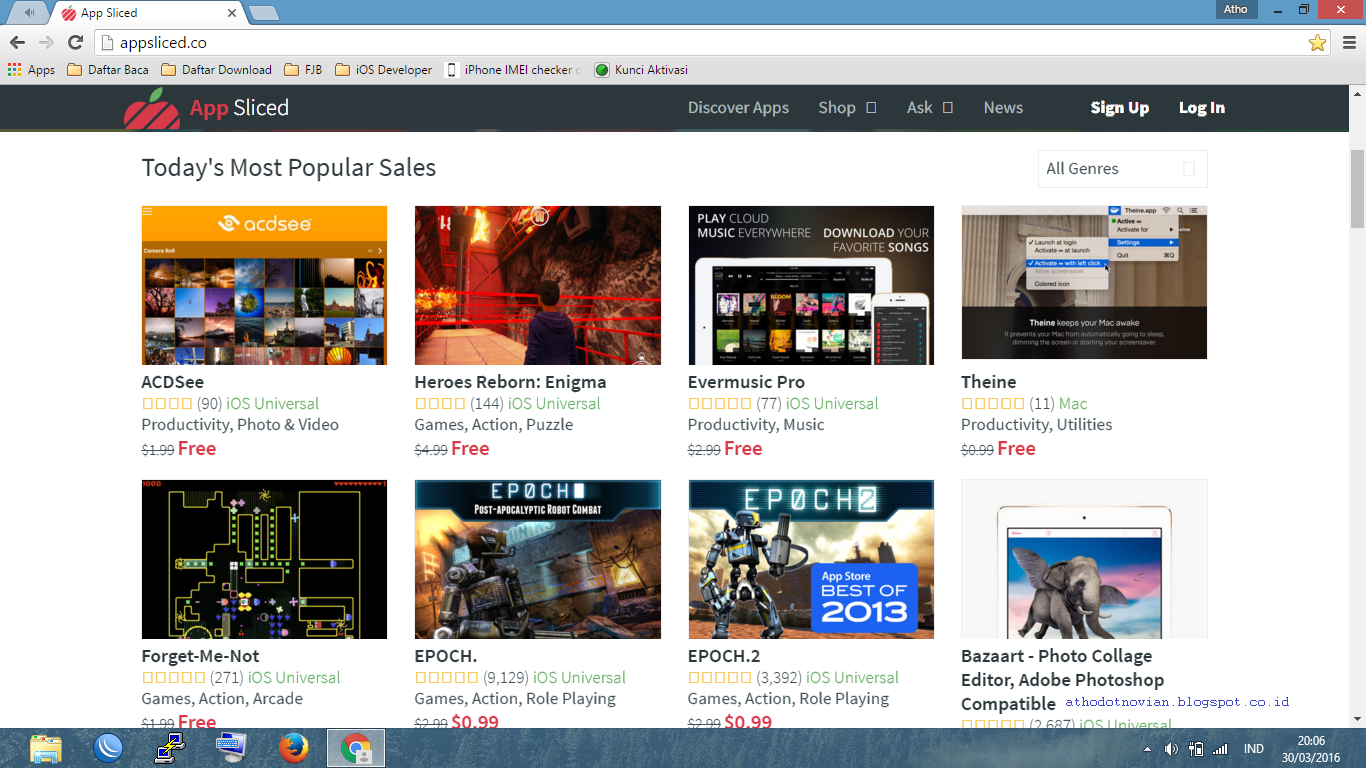The width and height of the screenshot is (1366, 768).
Task: Open the Kunci Aktivasi bookmark
Action: [641, 70]
